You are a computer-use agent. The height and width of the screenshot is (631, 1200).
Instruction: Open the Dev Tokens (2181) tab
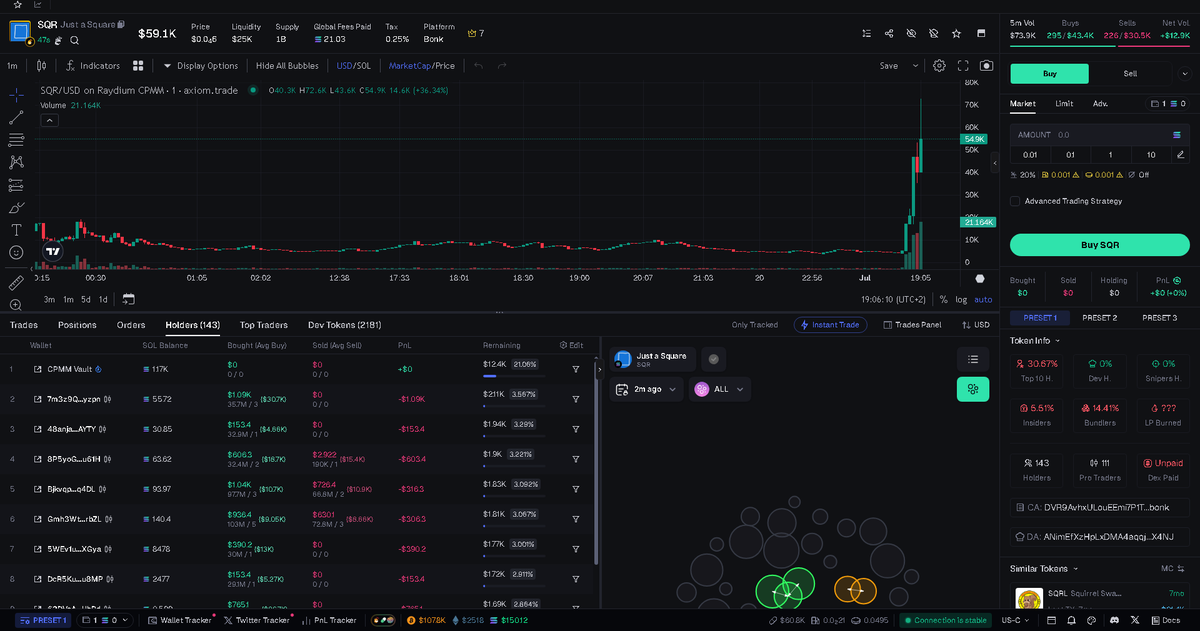click(345, 325)
